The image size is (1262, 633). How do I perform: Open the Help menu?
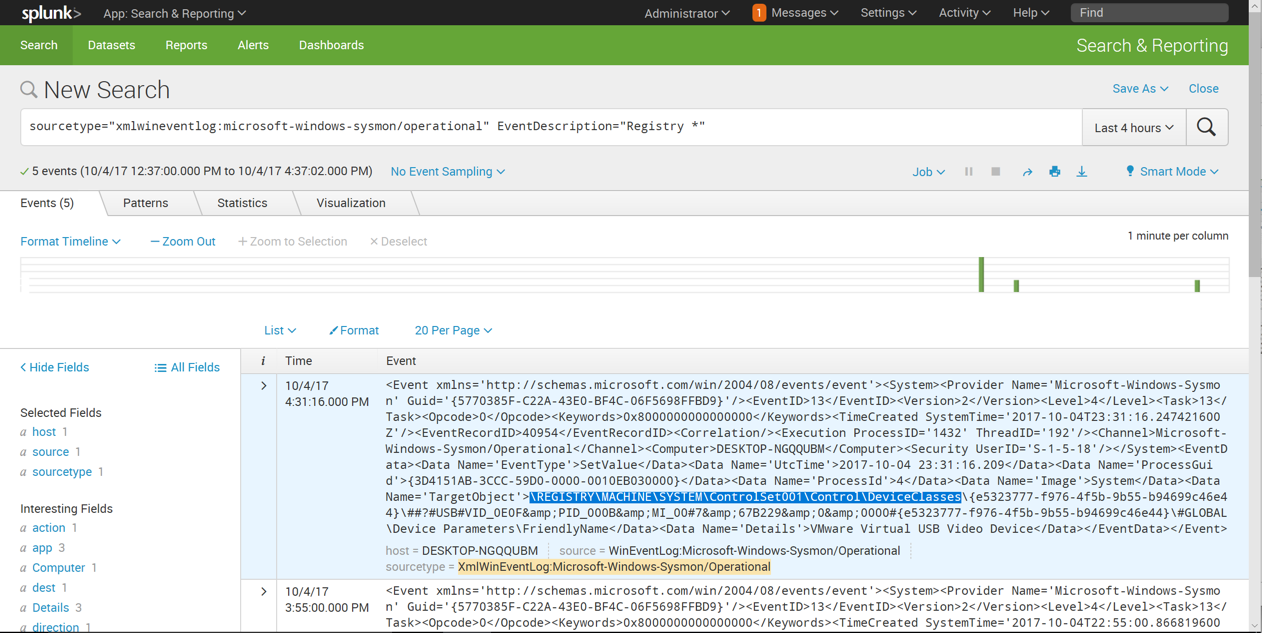(x=1031, y=13)
